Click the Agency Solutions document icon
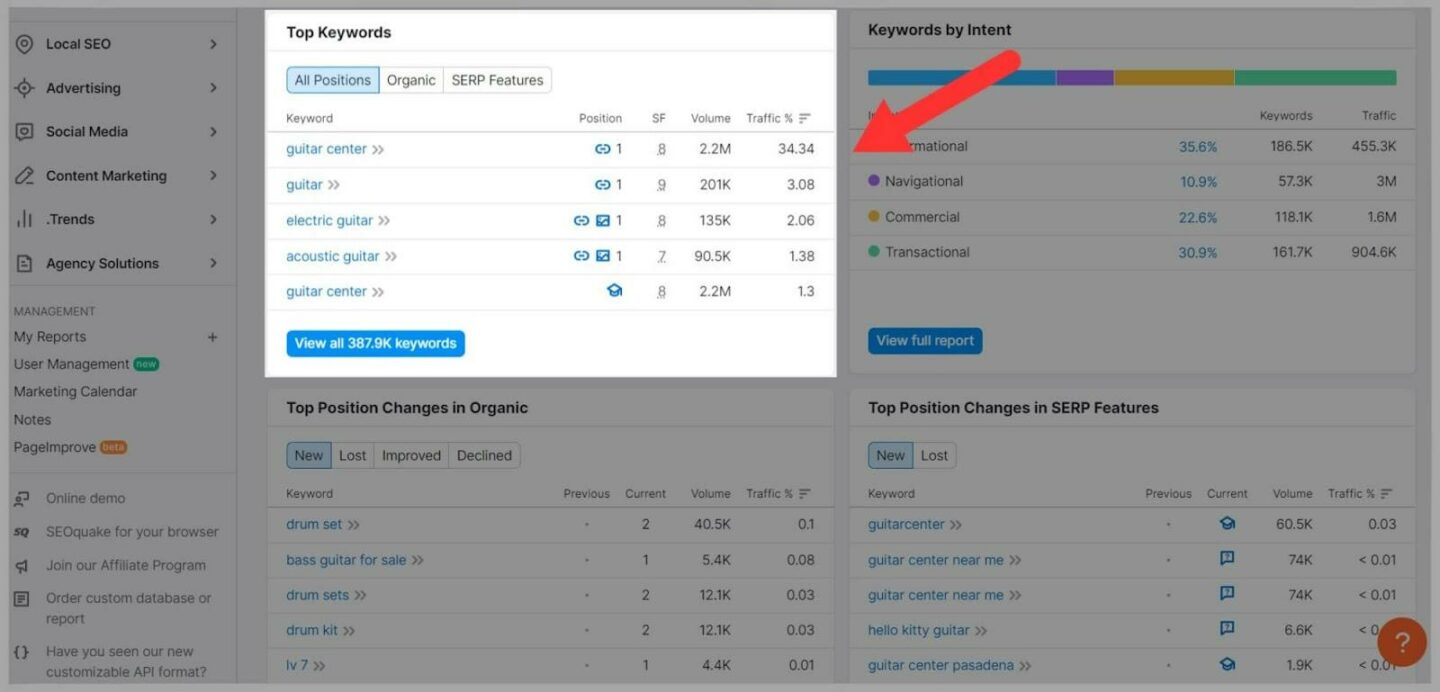1440x692 pixels. [x=21, y=263]
